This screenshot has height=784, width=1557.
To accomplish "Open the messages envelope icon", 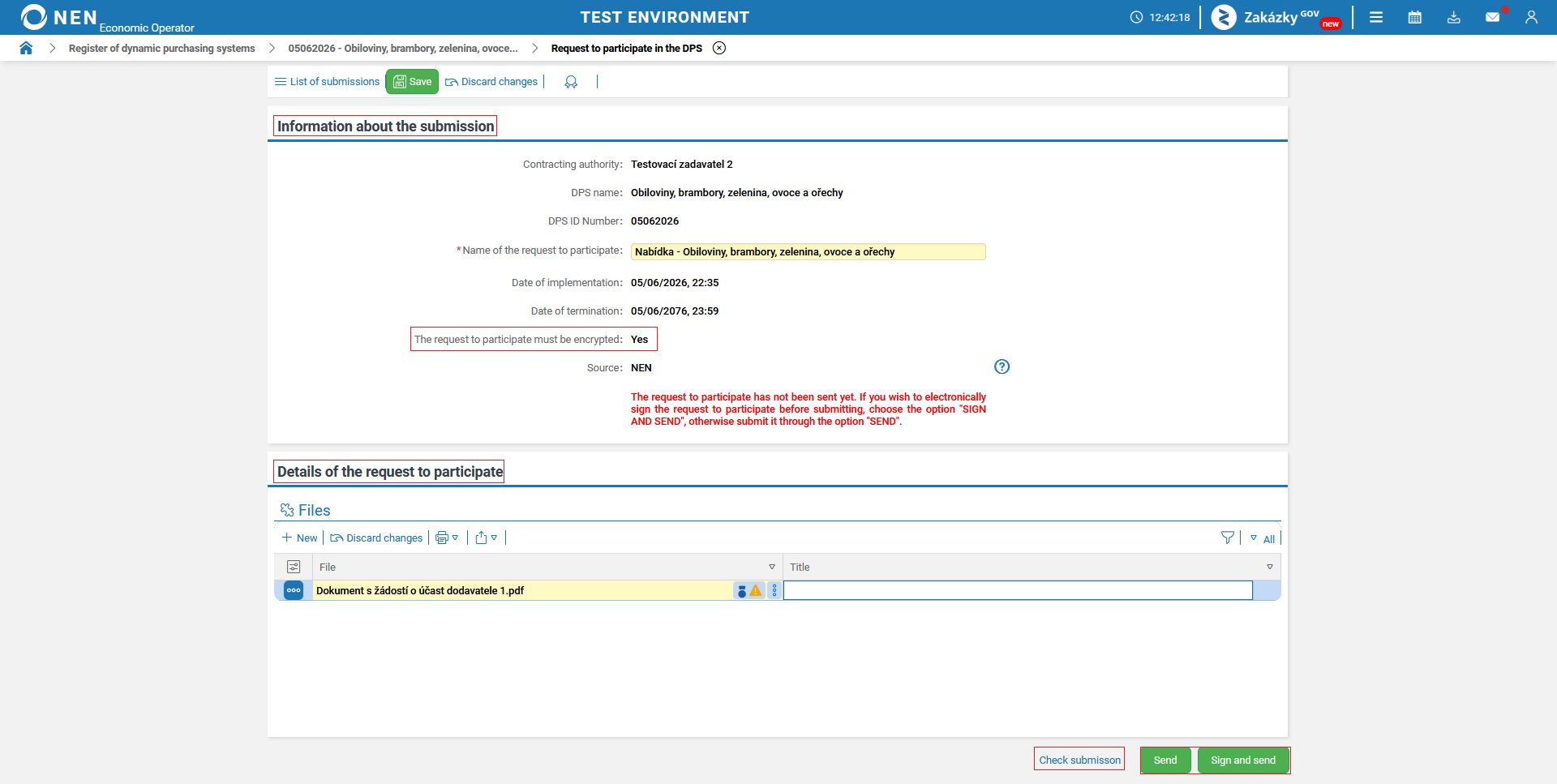I will tap(1493, 17).
